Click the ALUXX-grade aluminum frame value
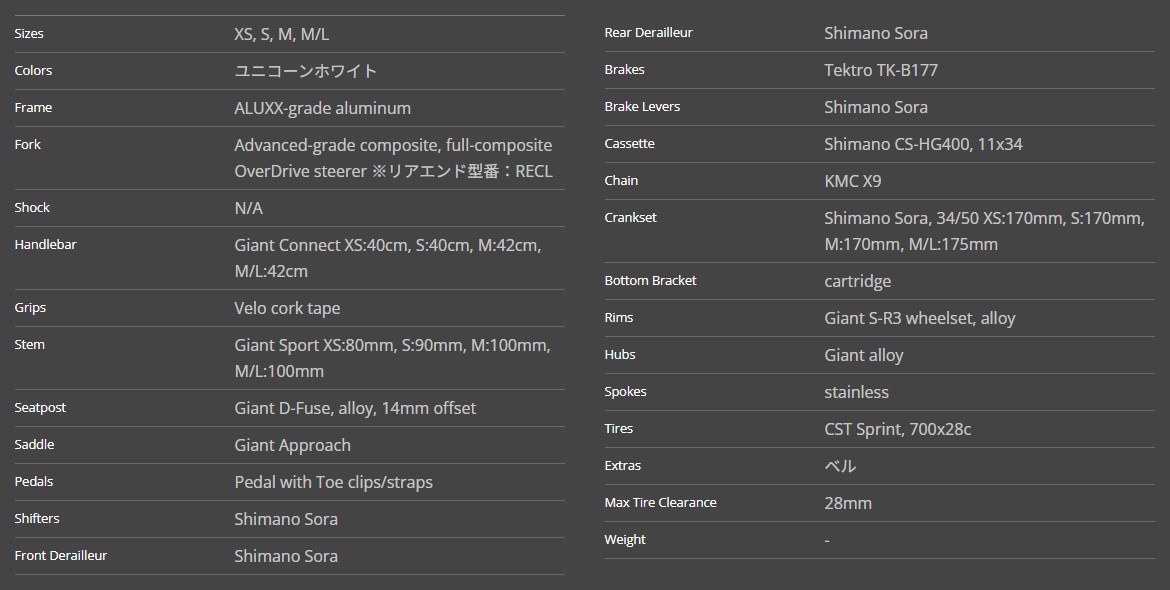The height and width of the screenshot is (590, 1170). [322, 108]
